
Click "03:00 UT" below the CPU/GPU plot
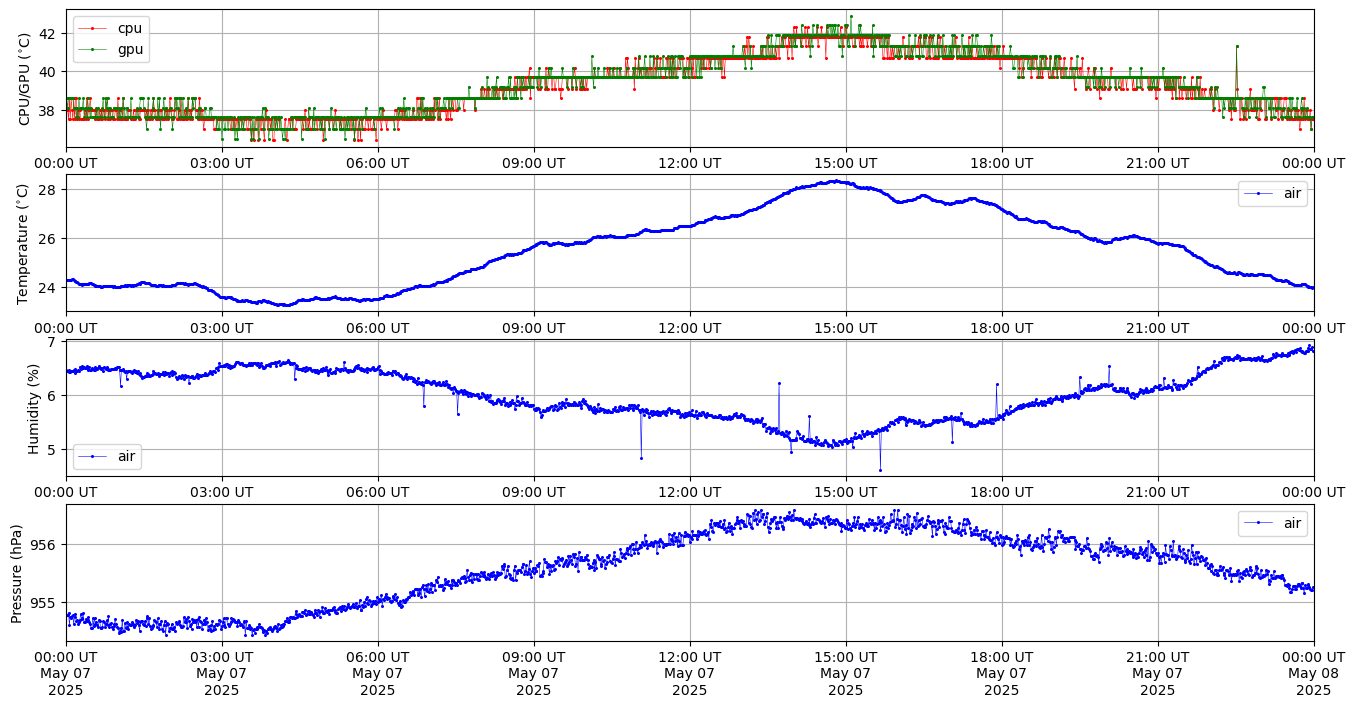(222, 163)
